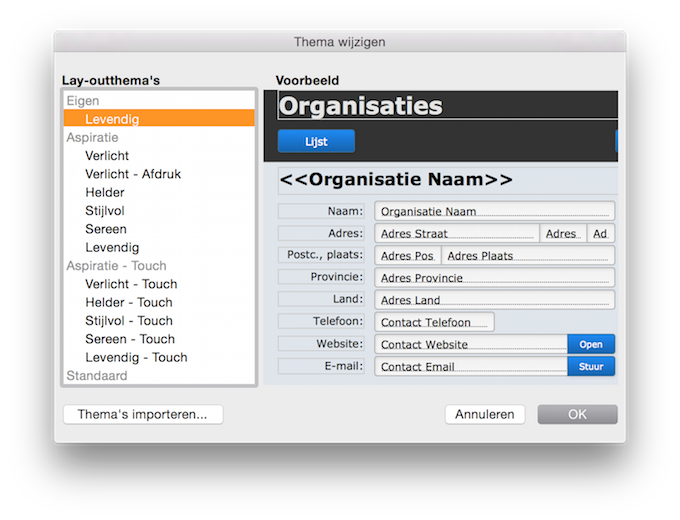Click the Open button beside Contact Website

point(591,344)
